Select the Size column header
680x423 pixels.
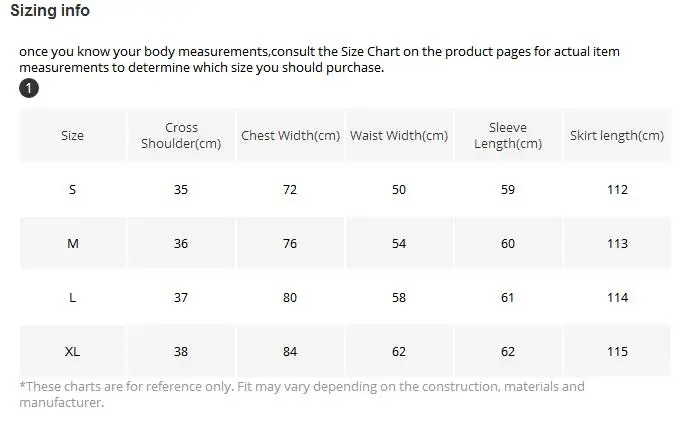coord(72,135)
